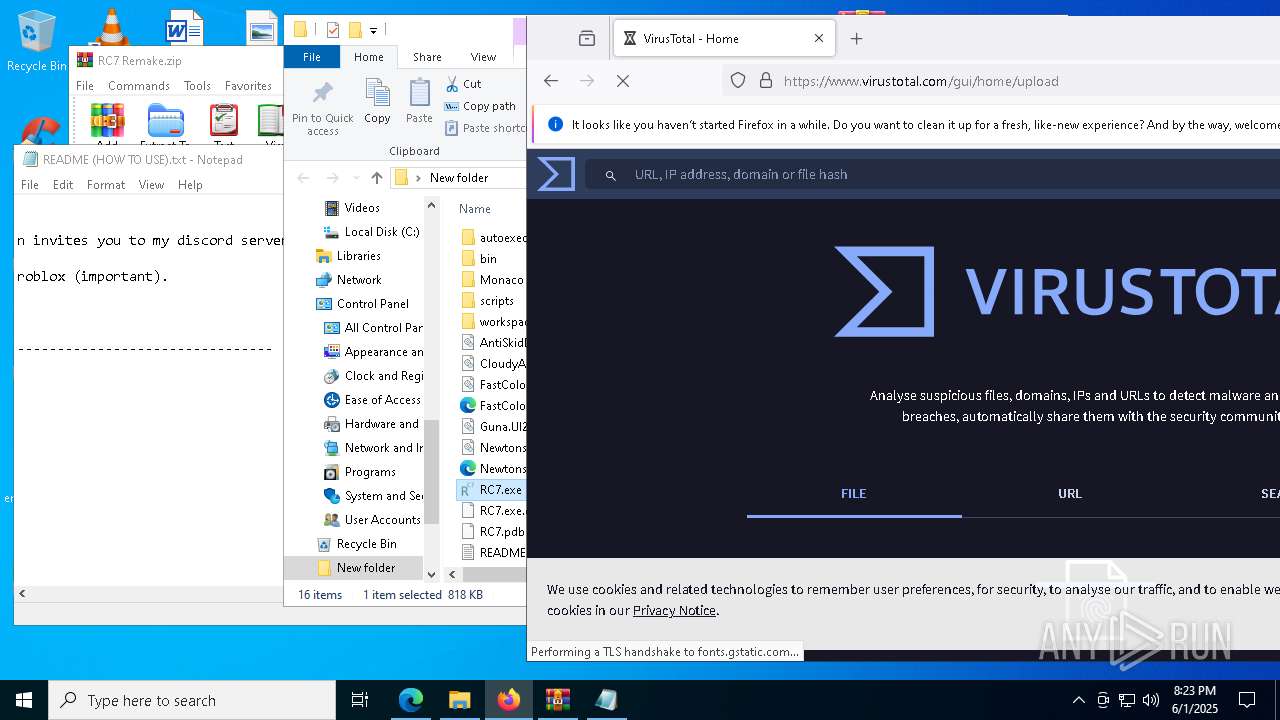Open Notepad Format menu
The image size is (1280, 720).
click(106, 185)
